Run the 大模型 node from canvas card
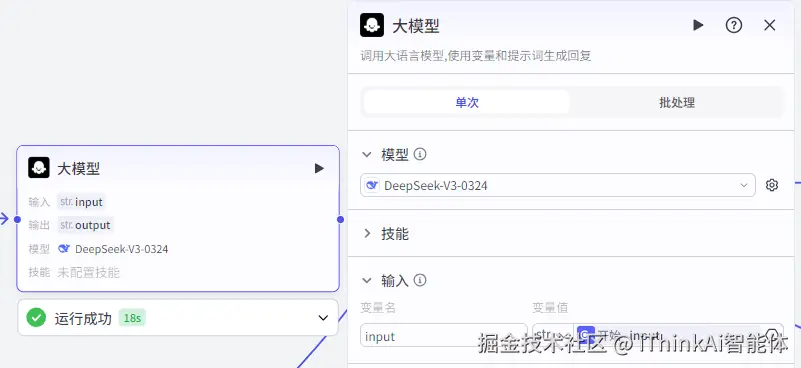The height and width of the screenshot is (368, 801). pyautogui.click(x=319, y=168)
